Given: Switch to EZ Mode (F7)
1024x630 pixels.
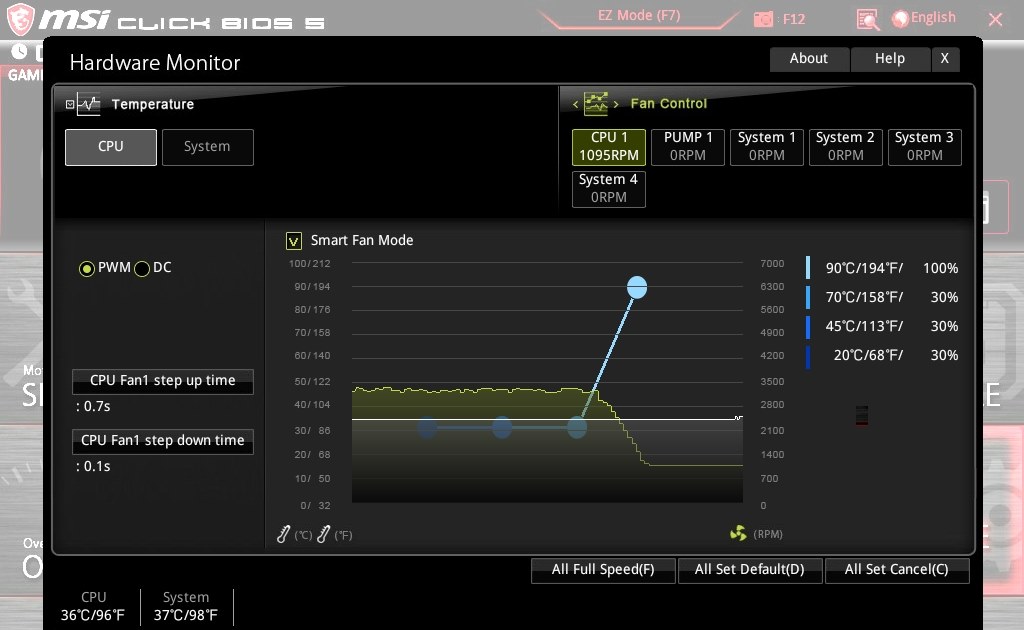Looking at the screenshot, I should [639, 16].
